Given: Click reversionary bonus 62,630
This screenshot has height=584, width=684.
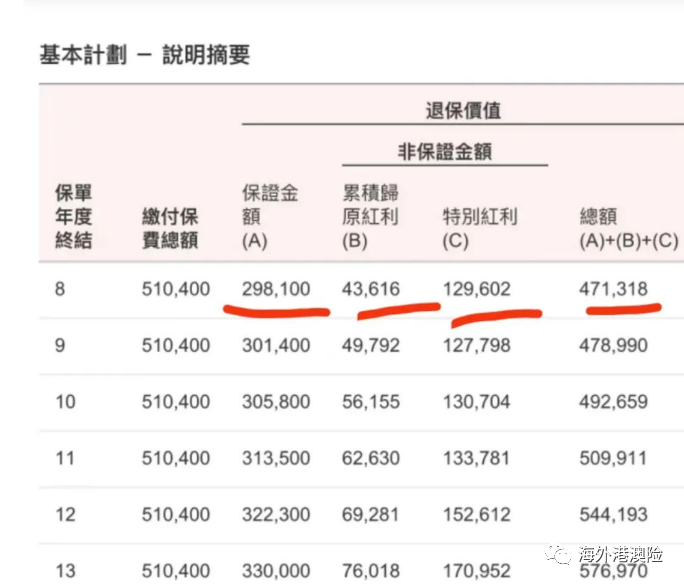Looking at the screenshot, I should tap(371, 458).
